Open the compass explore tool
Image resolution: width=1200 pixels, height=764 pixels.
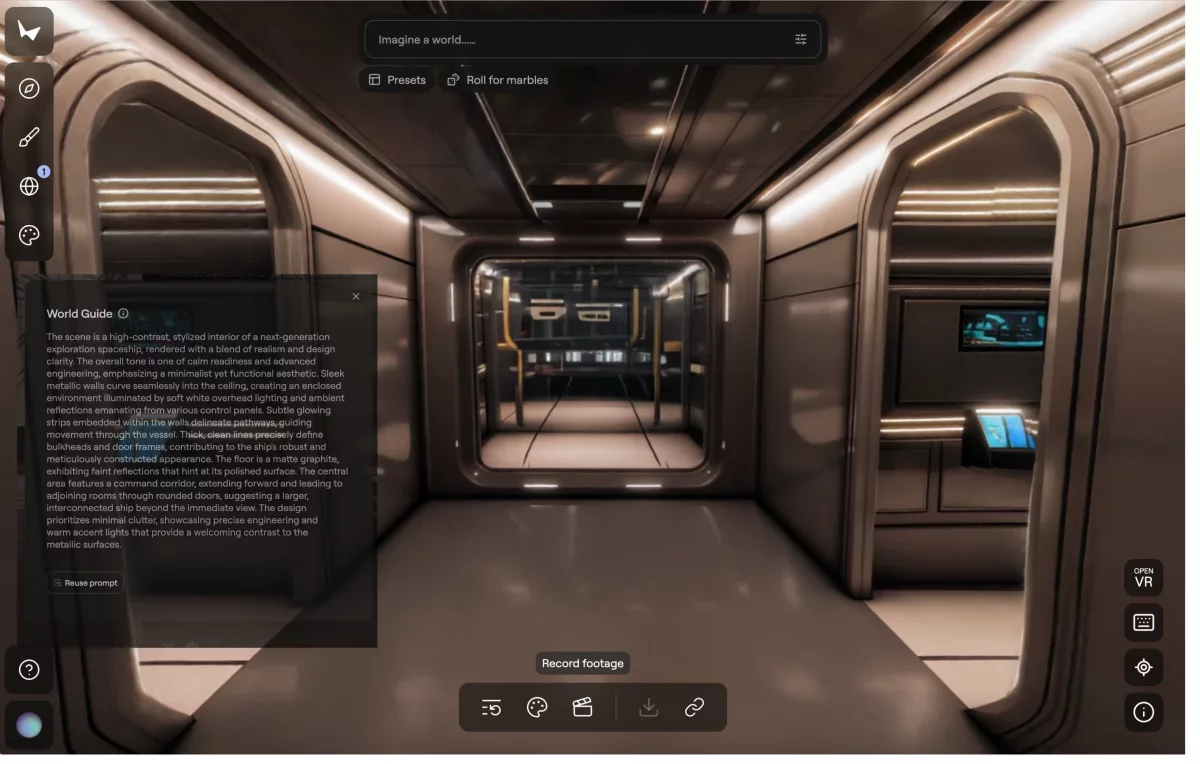click(28, 88)
